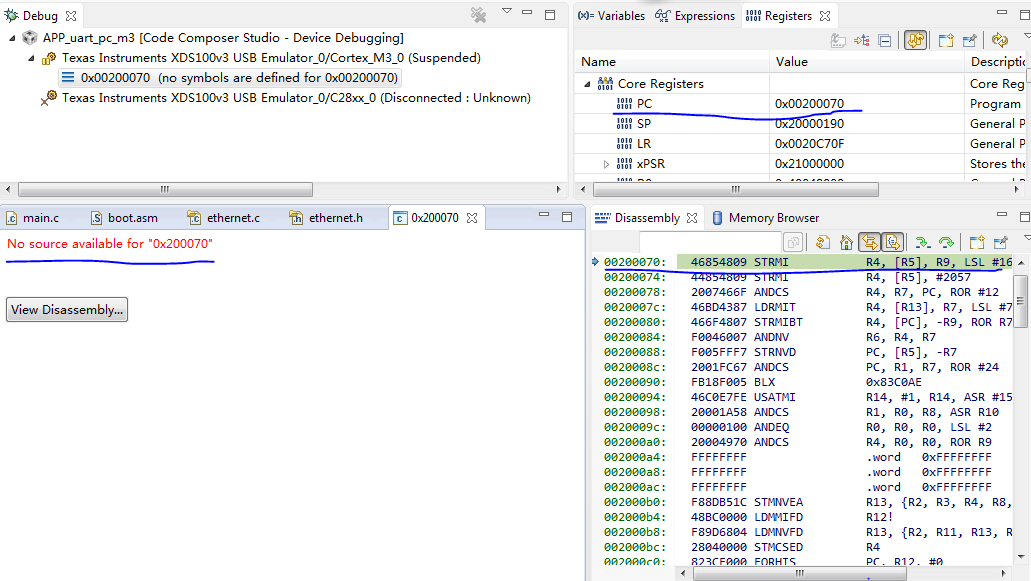Collapse the APP_uart_pc_m3 debug session node
Screen dimensions: 1031x581
coord(12,38)
